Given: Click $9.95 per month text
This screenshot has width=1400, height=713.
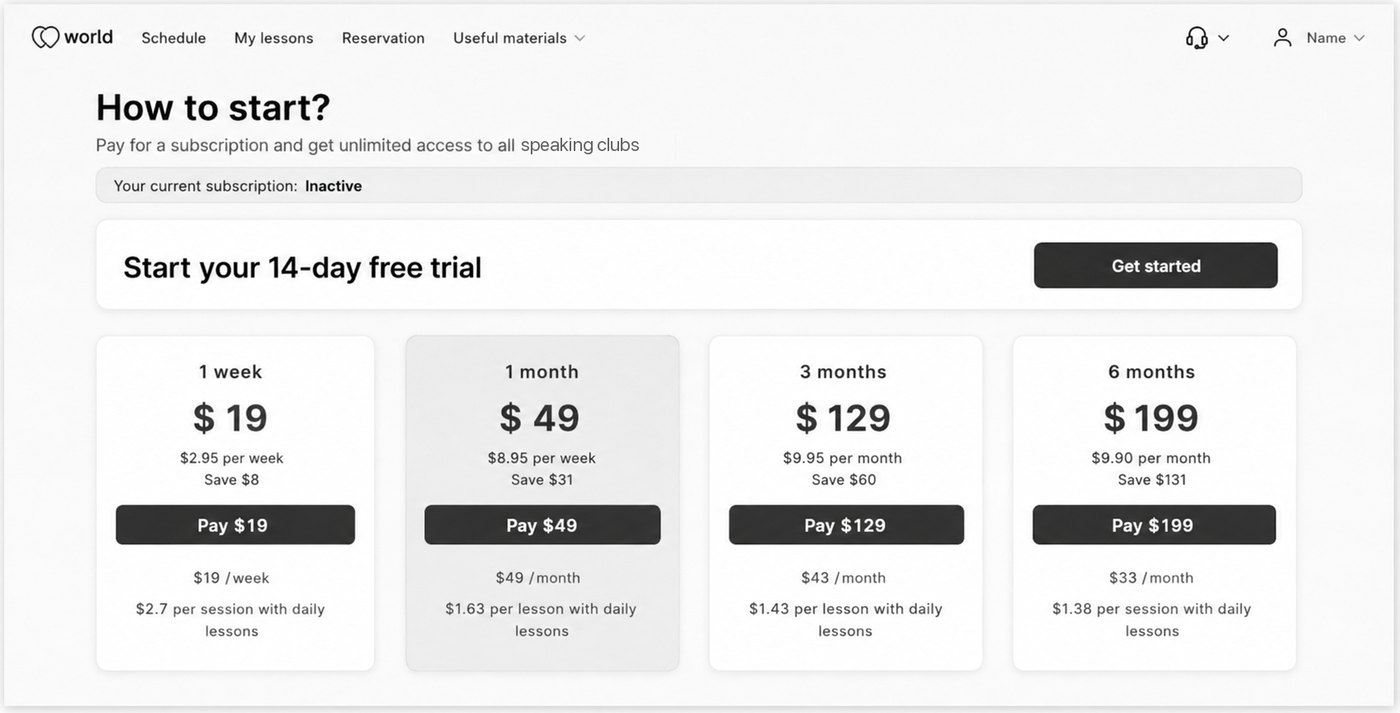Looking at the screenshot, I should point(843,458).
